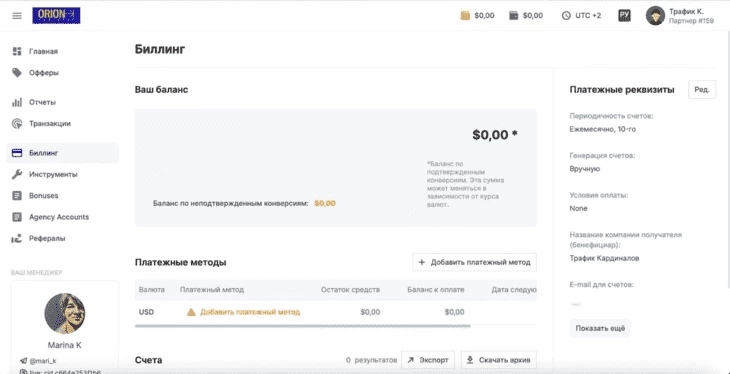Viewport: 730px width, 374px height.
Task: Click the Баланс к оплате column header
Action: [436, 290]
